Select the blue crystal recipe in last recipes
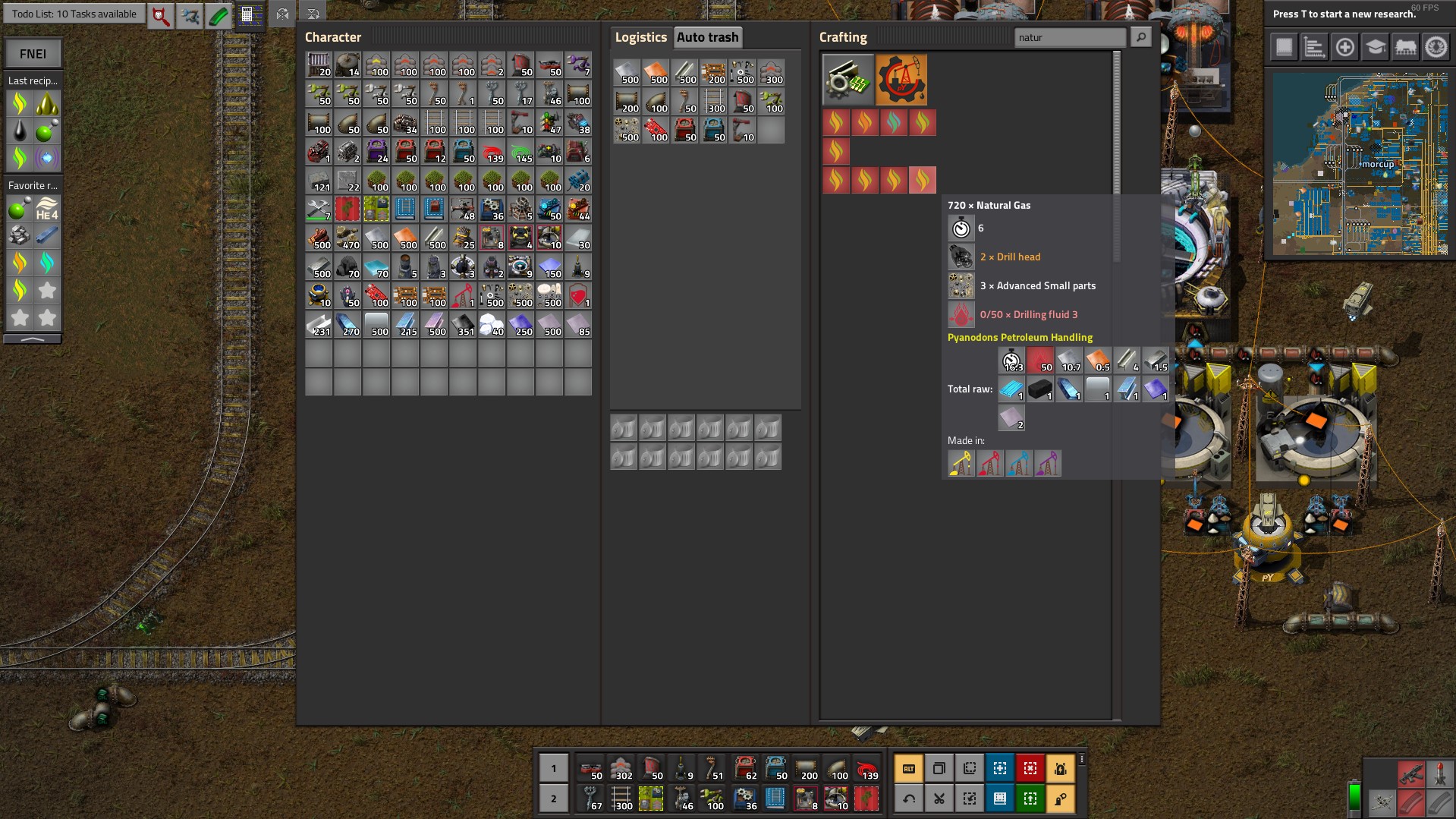 click(47, 158)
